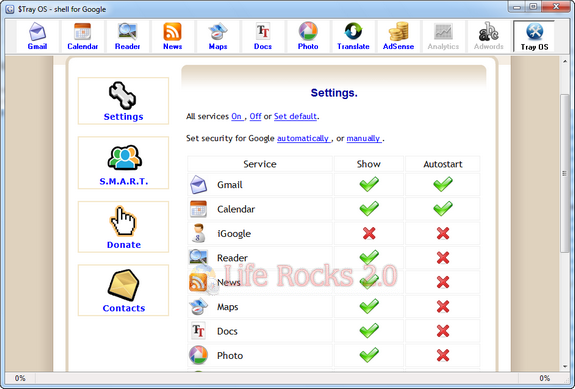Image resolution: width=575 pixels, height=389 pixels.
Task: Open Maps from the top toolbar
Action: point(218,36)
